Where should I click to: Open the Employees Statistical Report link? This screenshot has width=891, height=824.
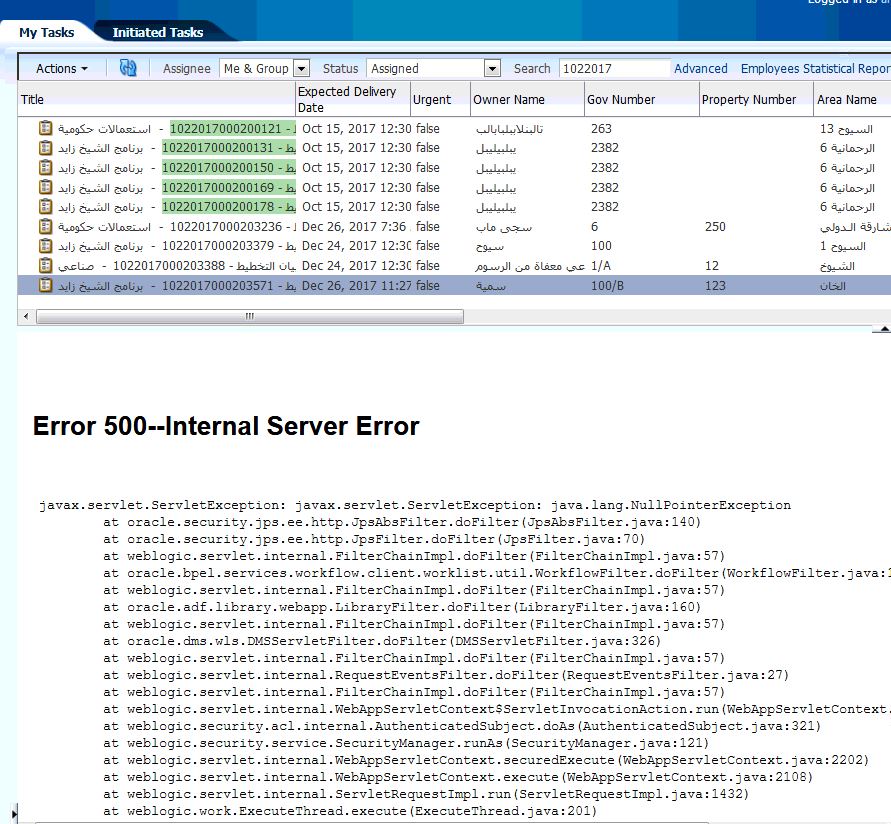(x=815, y=69)
